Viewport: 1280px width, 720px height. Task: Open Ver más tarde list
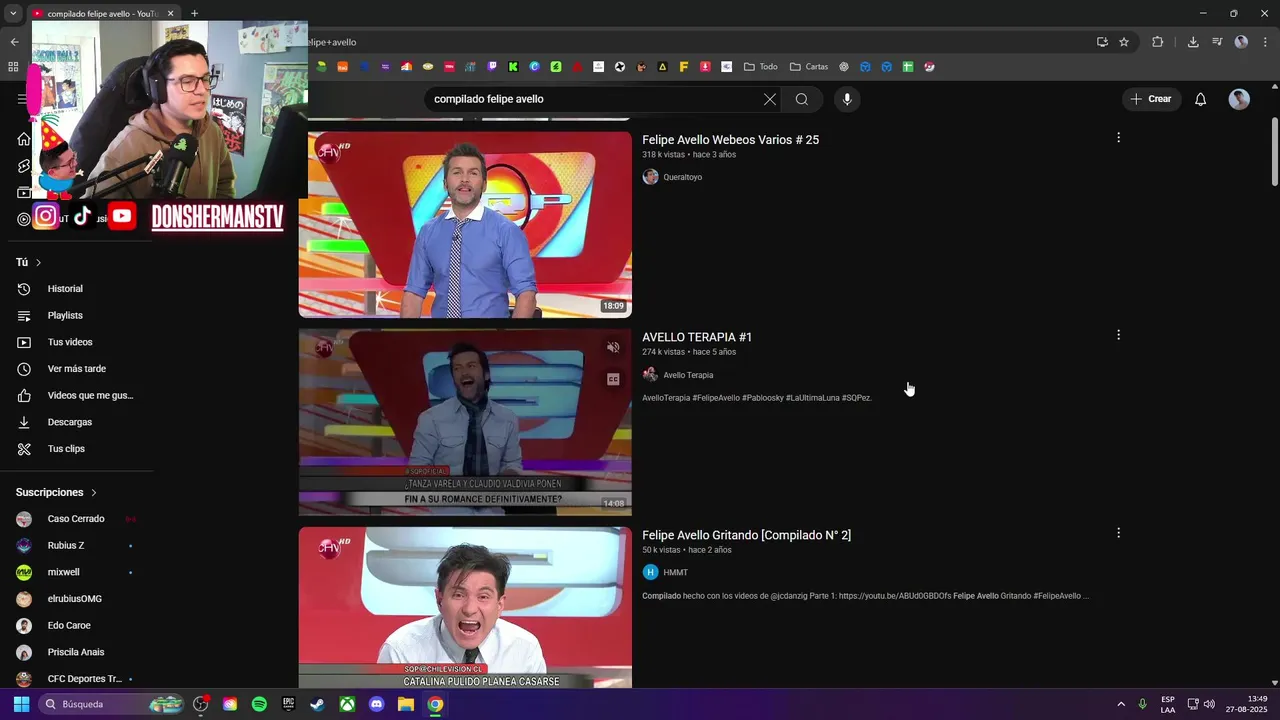click(76, 369)
